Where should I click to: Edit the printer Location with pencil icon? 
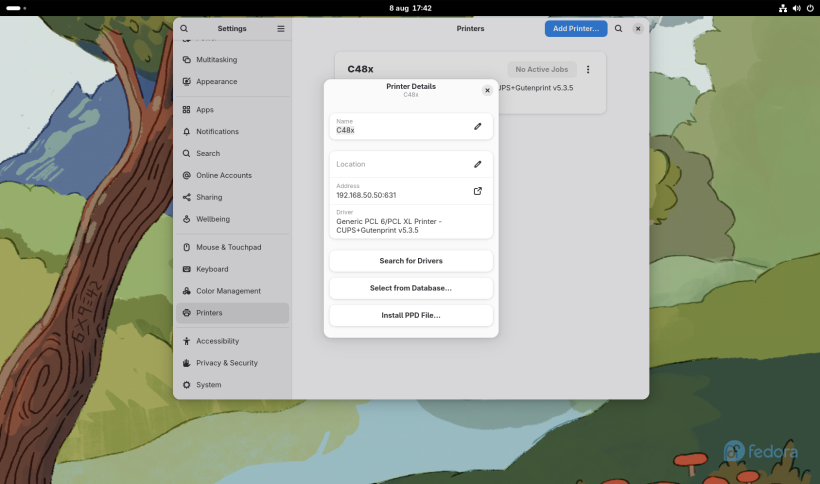(x=477, y=164)
